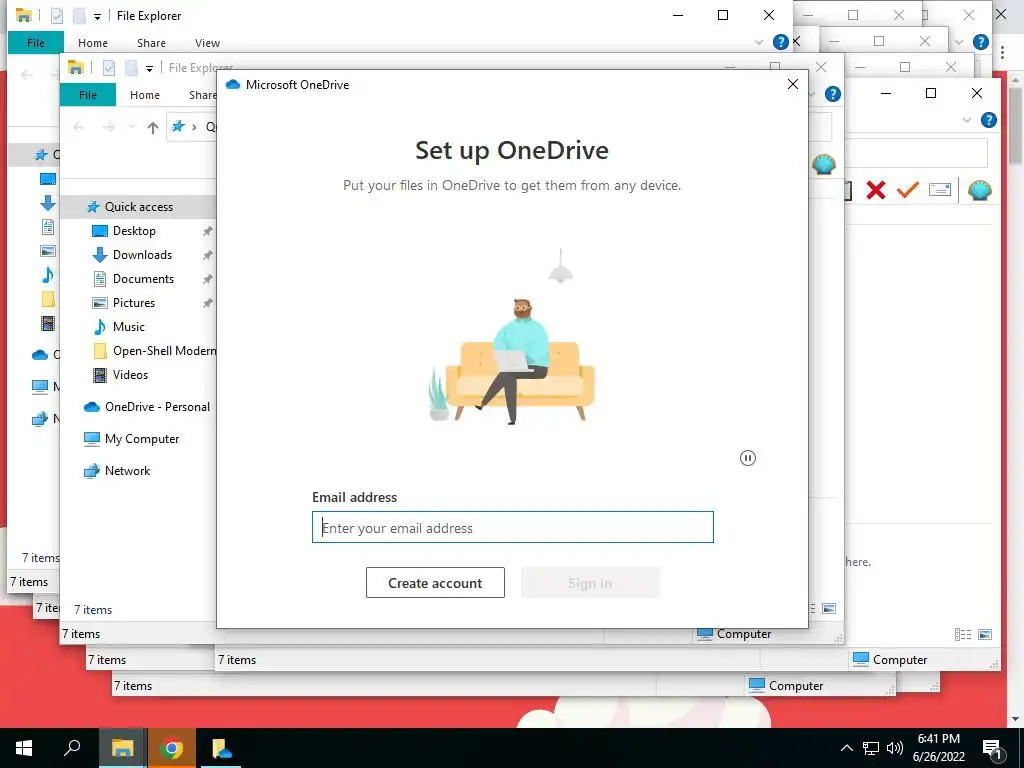Switch to large icons view in front-right Explorer window
Viewport: 1024px width, 768px height.
pos(985,634)
